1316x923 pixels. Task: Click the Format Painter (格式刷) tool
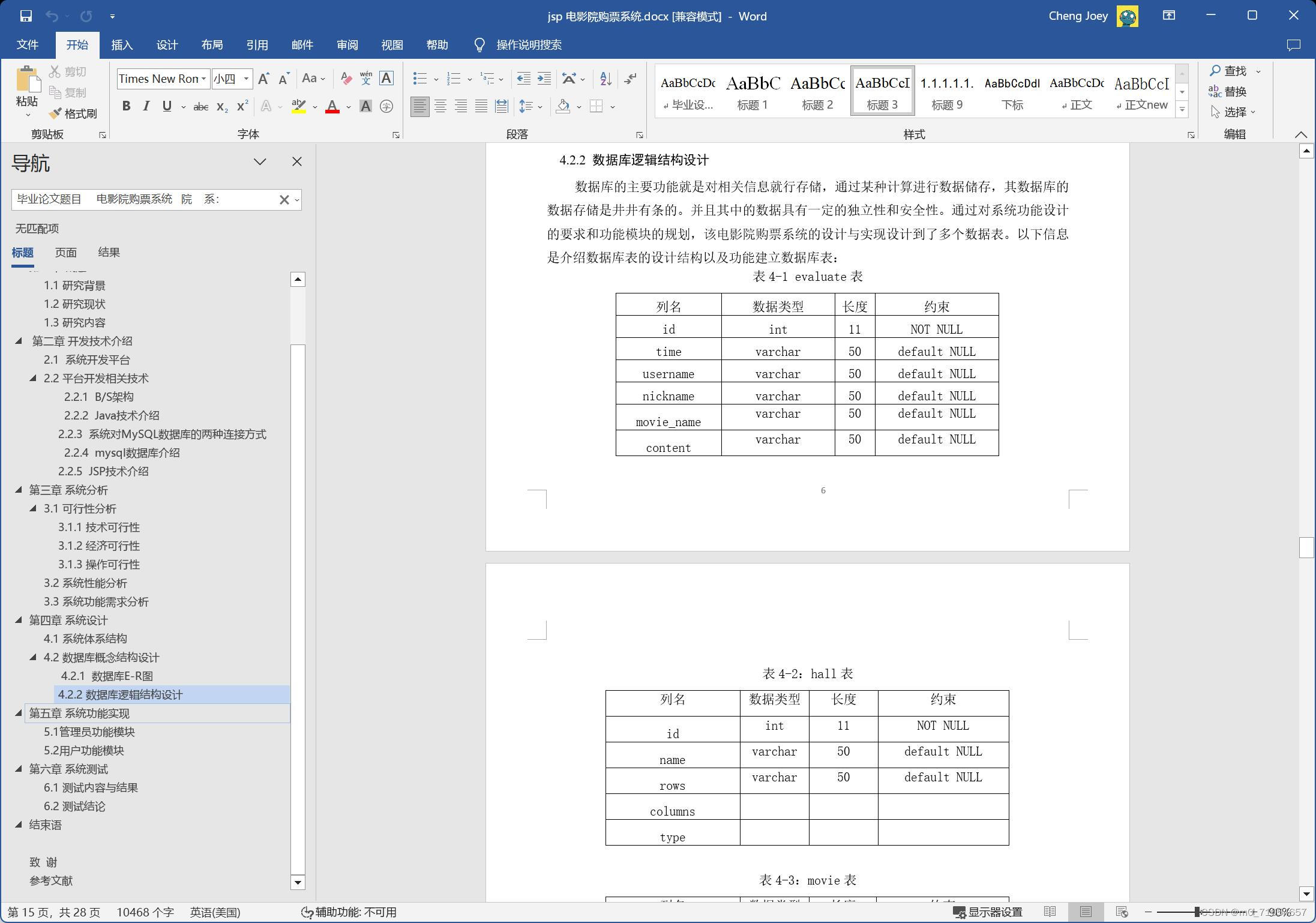pyautogui.click(x=73, y=113)
